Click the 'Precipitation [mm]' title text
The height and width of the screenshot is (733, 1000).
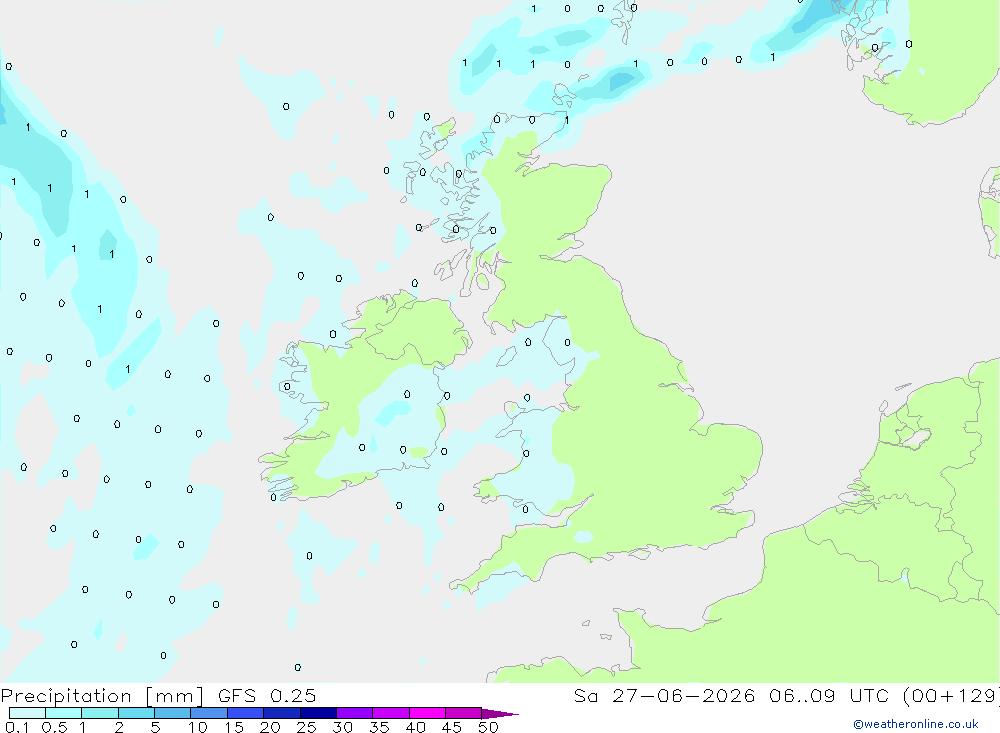pyautogui.click(x=102, y=696)
